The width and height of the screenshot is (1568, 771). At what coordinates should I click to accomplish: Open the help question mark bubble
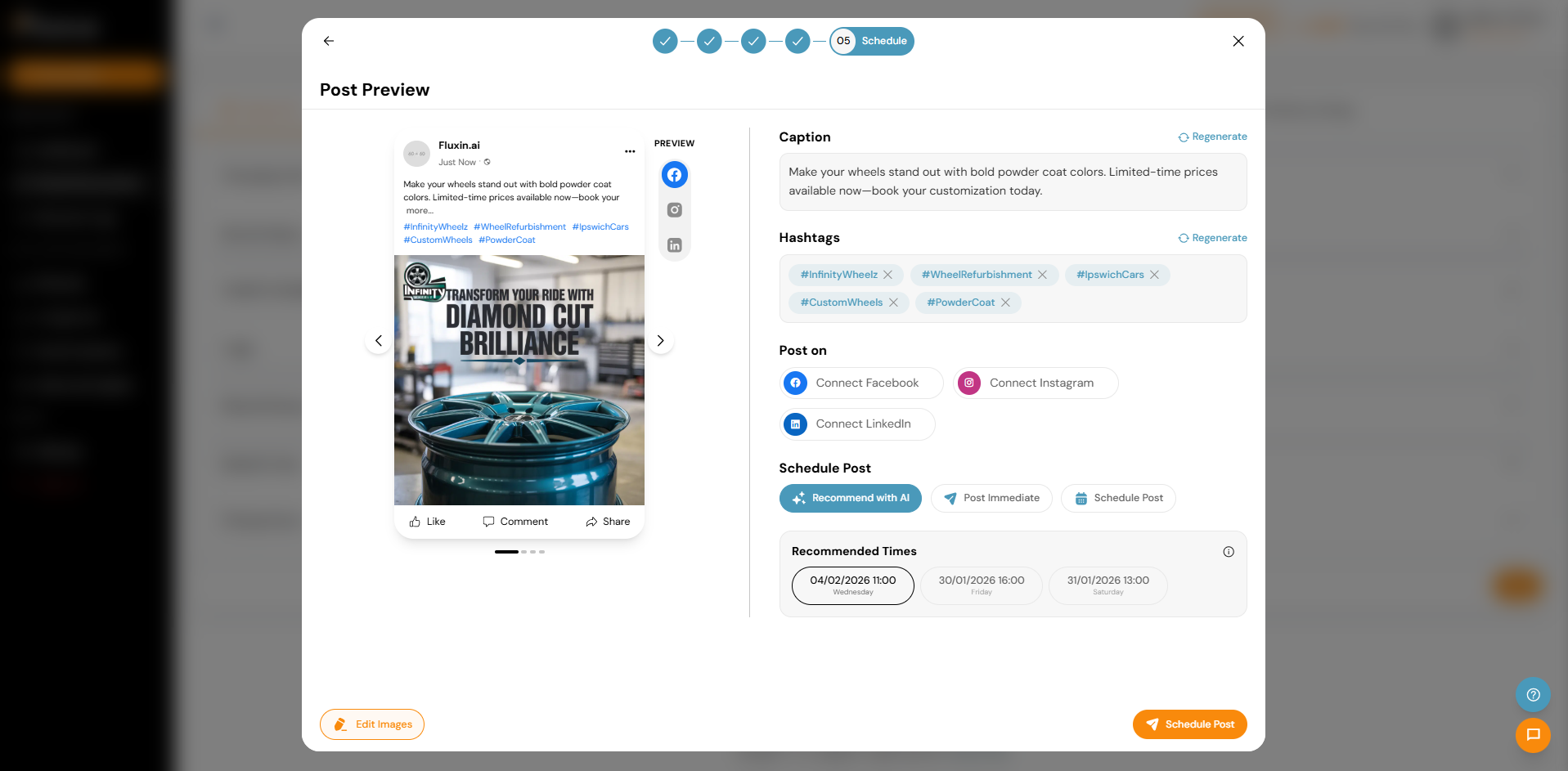point(1532,694)
